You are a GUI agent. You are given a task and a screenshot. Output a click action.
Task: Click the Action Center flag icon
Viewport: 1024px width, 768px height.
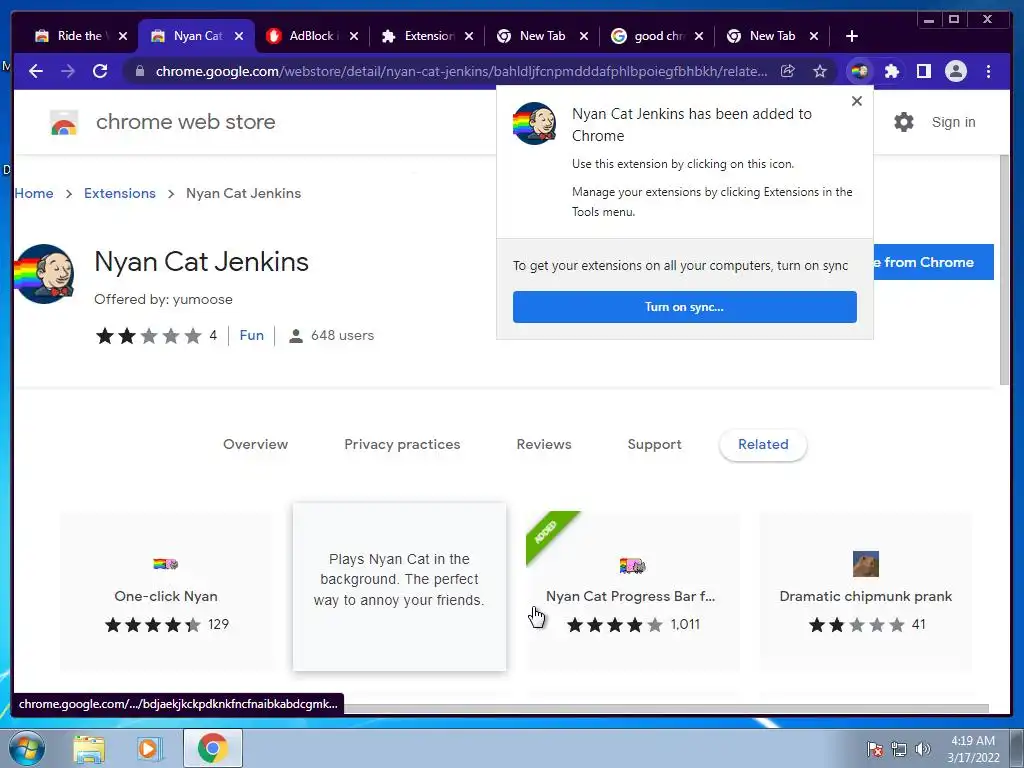[x=875, y=749]
